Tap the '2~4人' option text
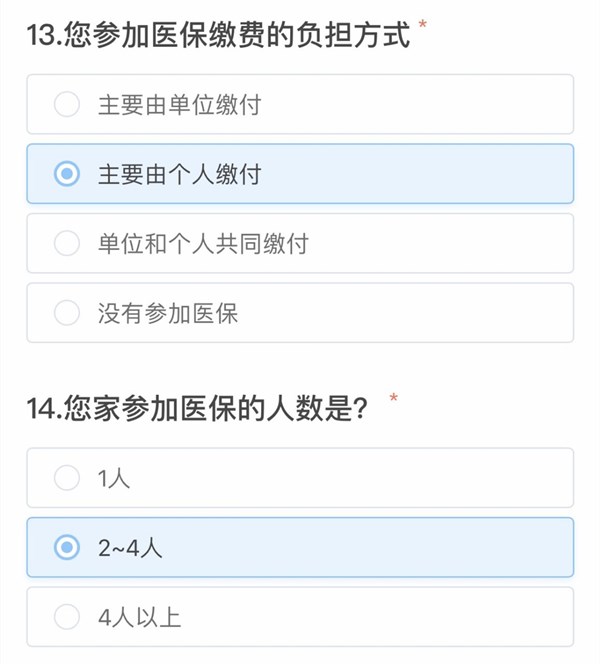The width and height of the screenshot is (600, 664). click(130, 547)
